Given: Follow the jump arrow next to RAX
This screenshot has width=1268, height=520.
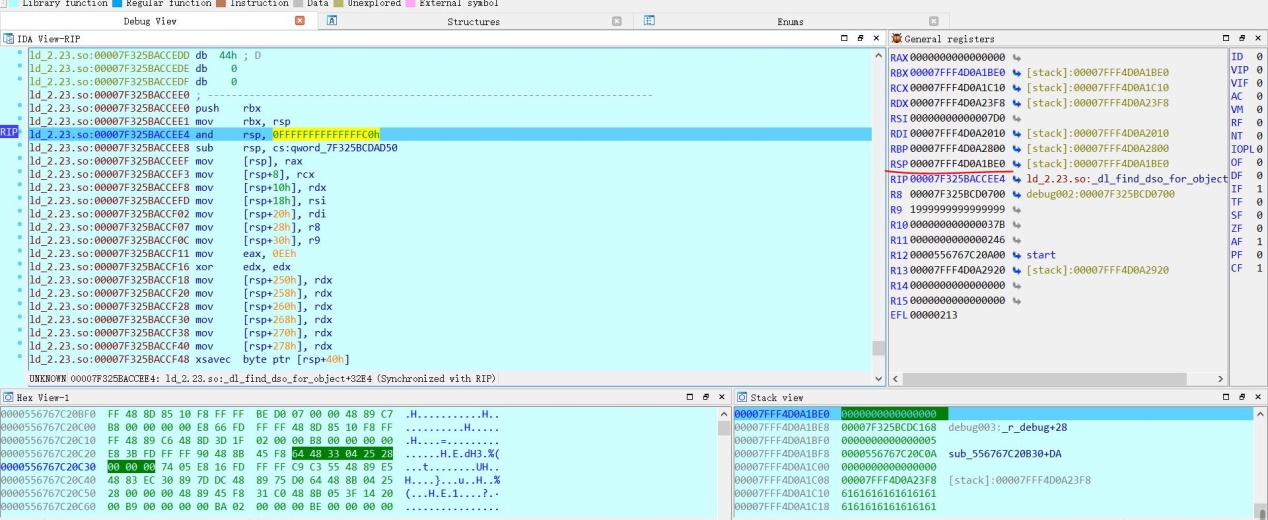Looking at the screenshot, I should 1017,58.
